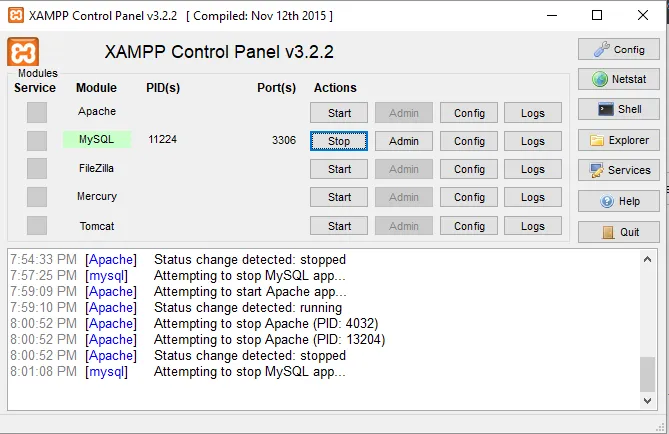The height and width of the screenshot is (434, 669).
Task: Select the 8:00:52 PM 'Status change detected: stopped' entry
Action: pos(178,355)
